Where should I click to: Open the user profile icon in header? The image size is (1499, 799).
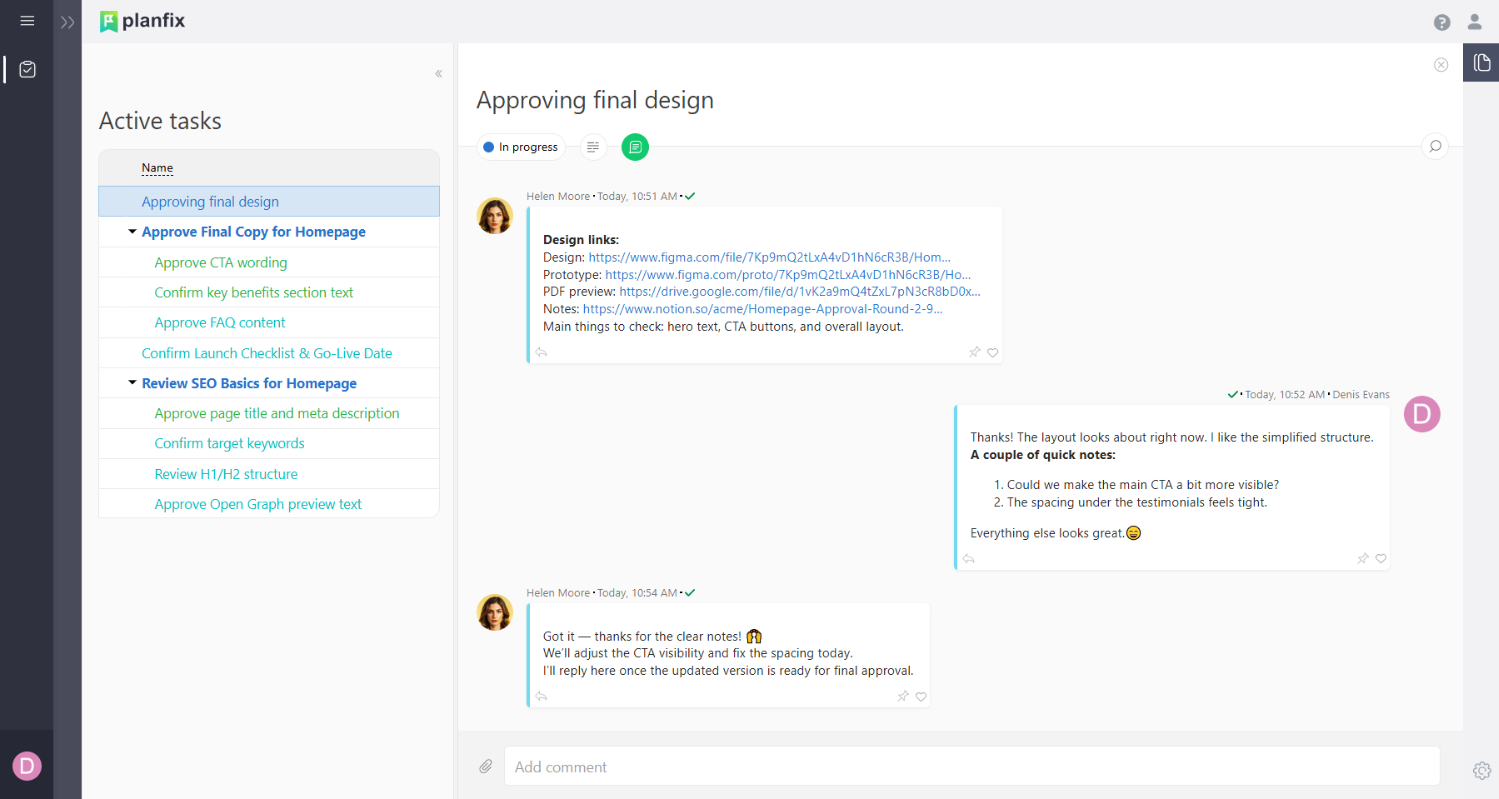1474,22
